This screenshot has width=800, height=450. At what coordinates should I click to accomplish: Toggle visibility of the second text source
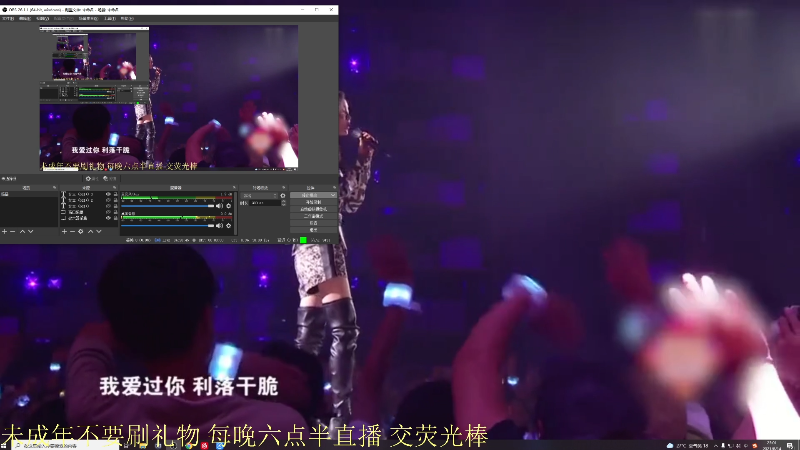coord(108,201)
